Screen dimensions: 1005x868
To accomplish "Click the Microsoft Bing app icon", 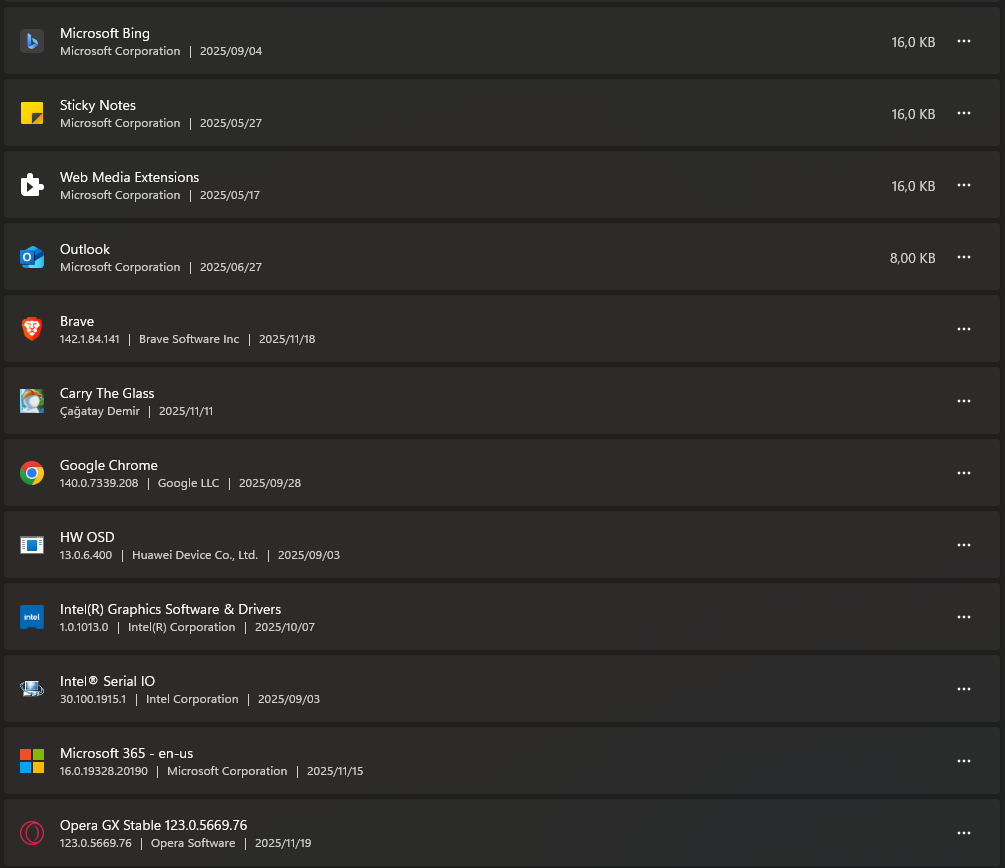I will pos(32,41).
